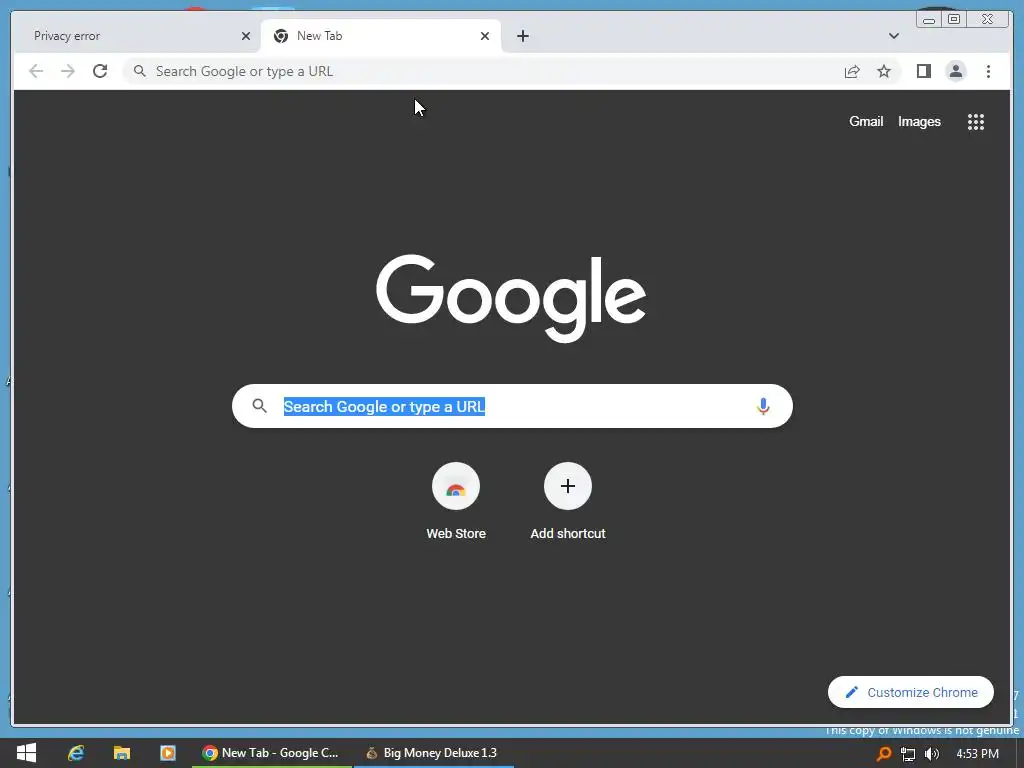
Task: Click the Add shortcut plus icon
Action: (568, 486)
